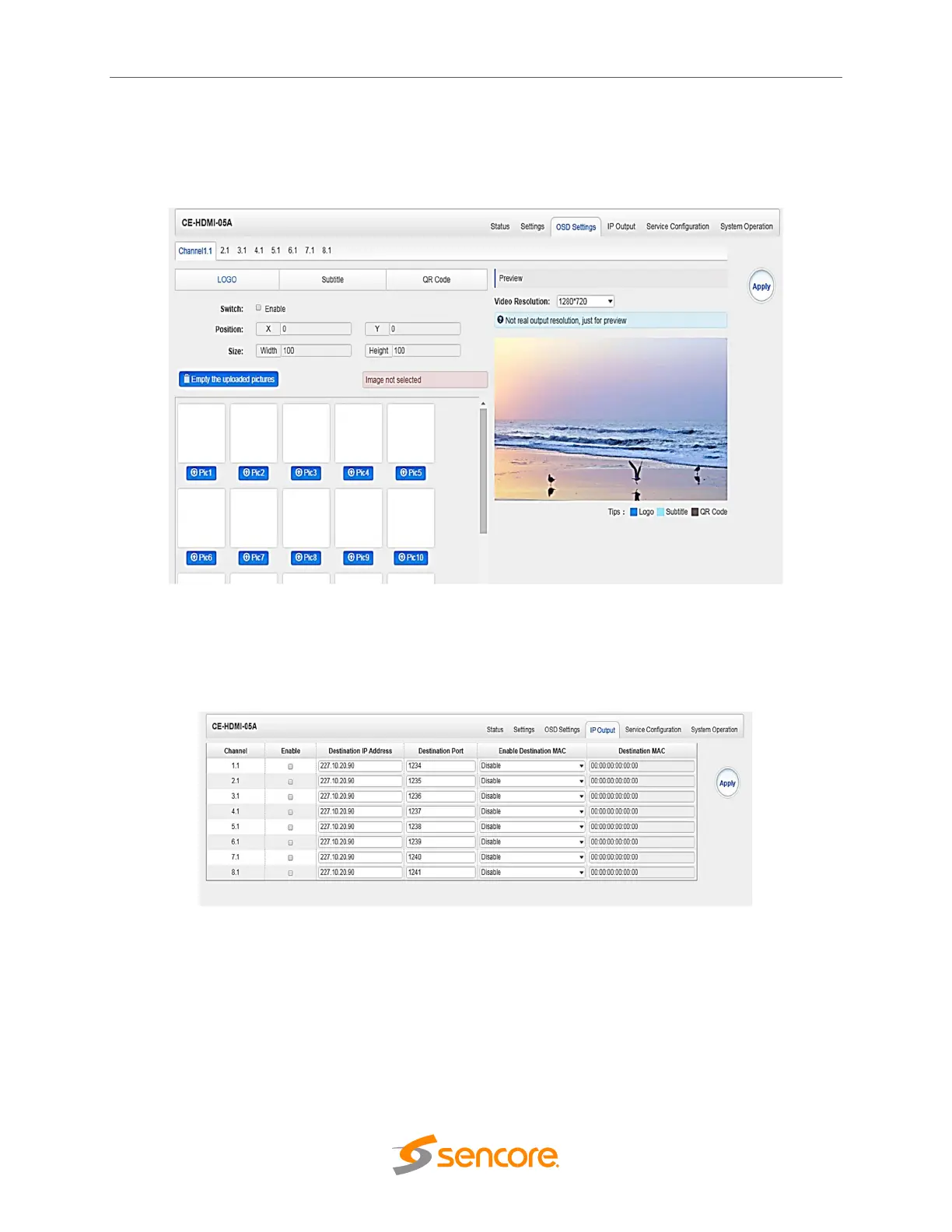Click Destination IP Address field for channel 1.1

pyautogui.click(x=360, y=766)
